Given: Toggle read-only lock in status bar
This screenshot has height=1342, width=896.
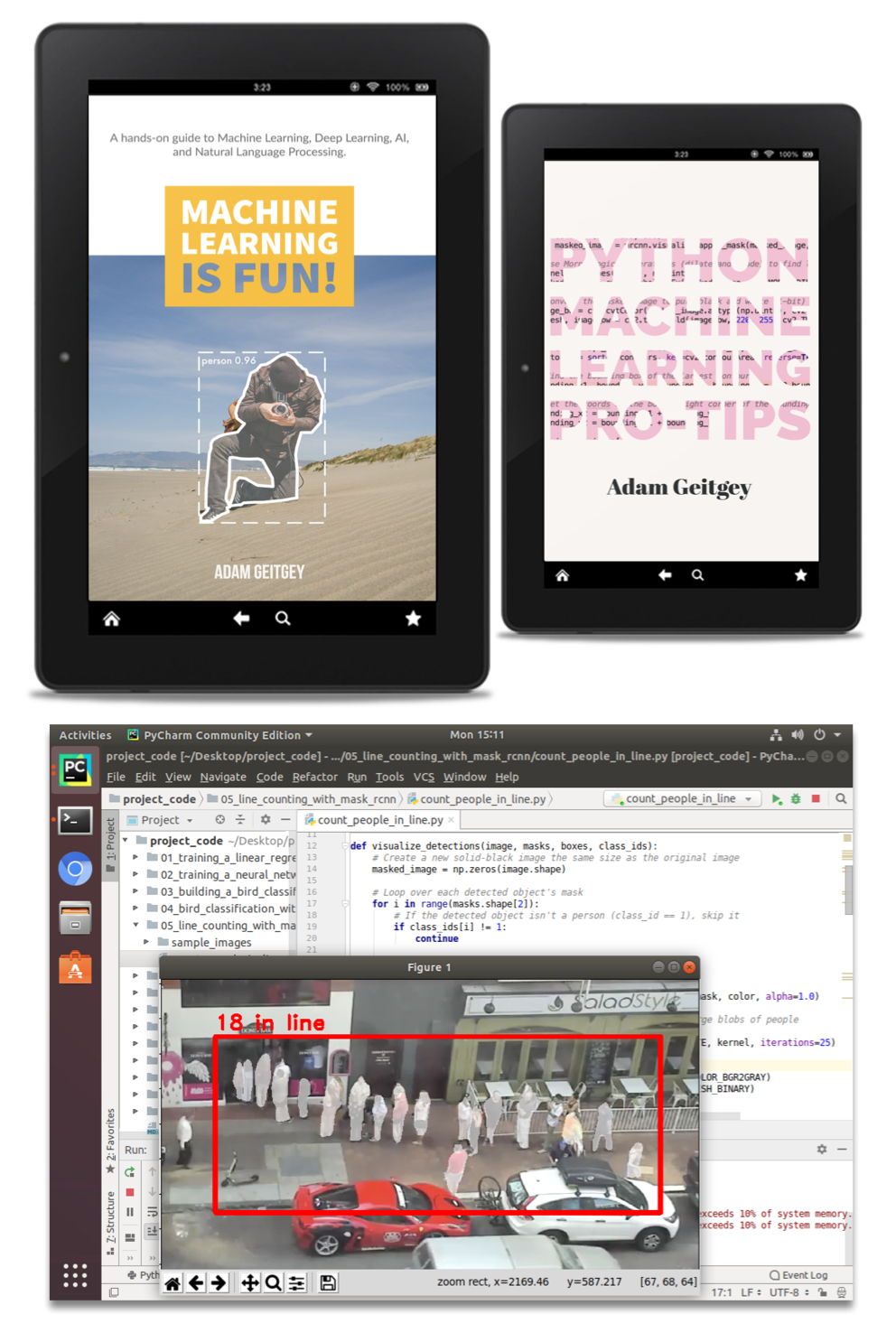Looking at the screenshot, I should [822, 1292].
